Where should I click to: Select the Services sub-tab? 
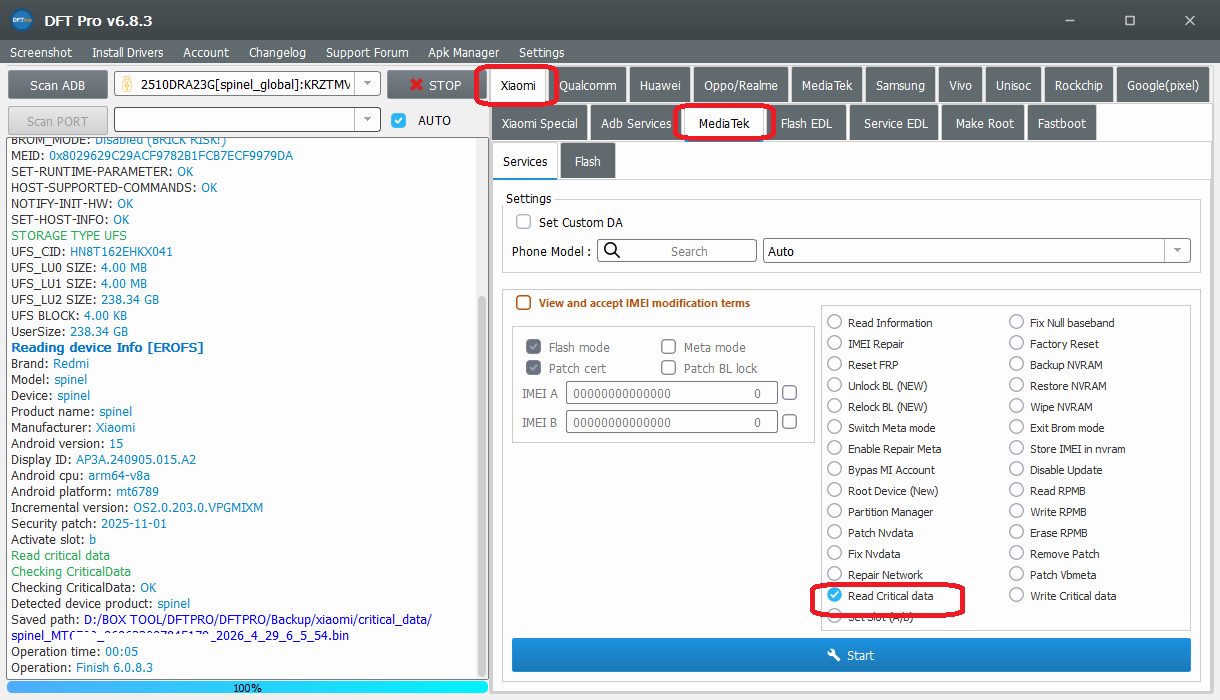coord(525,161)
